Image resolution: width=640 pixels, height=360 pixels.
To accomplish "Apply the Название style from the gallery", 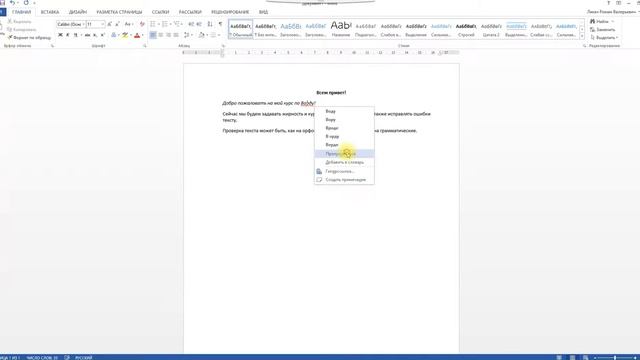I will [341, 29].
